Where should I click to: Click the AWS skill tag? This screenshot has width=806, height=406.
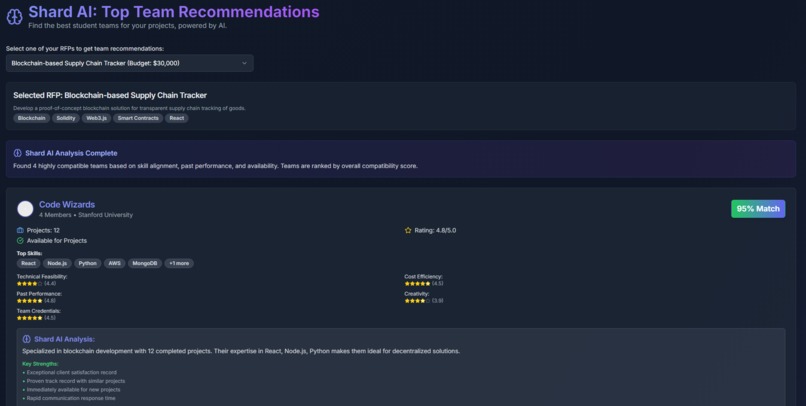click(114, 263)
